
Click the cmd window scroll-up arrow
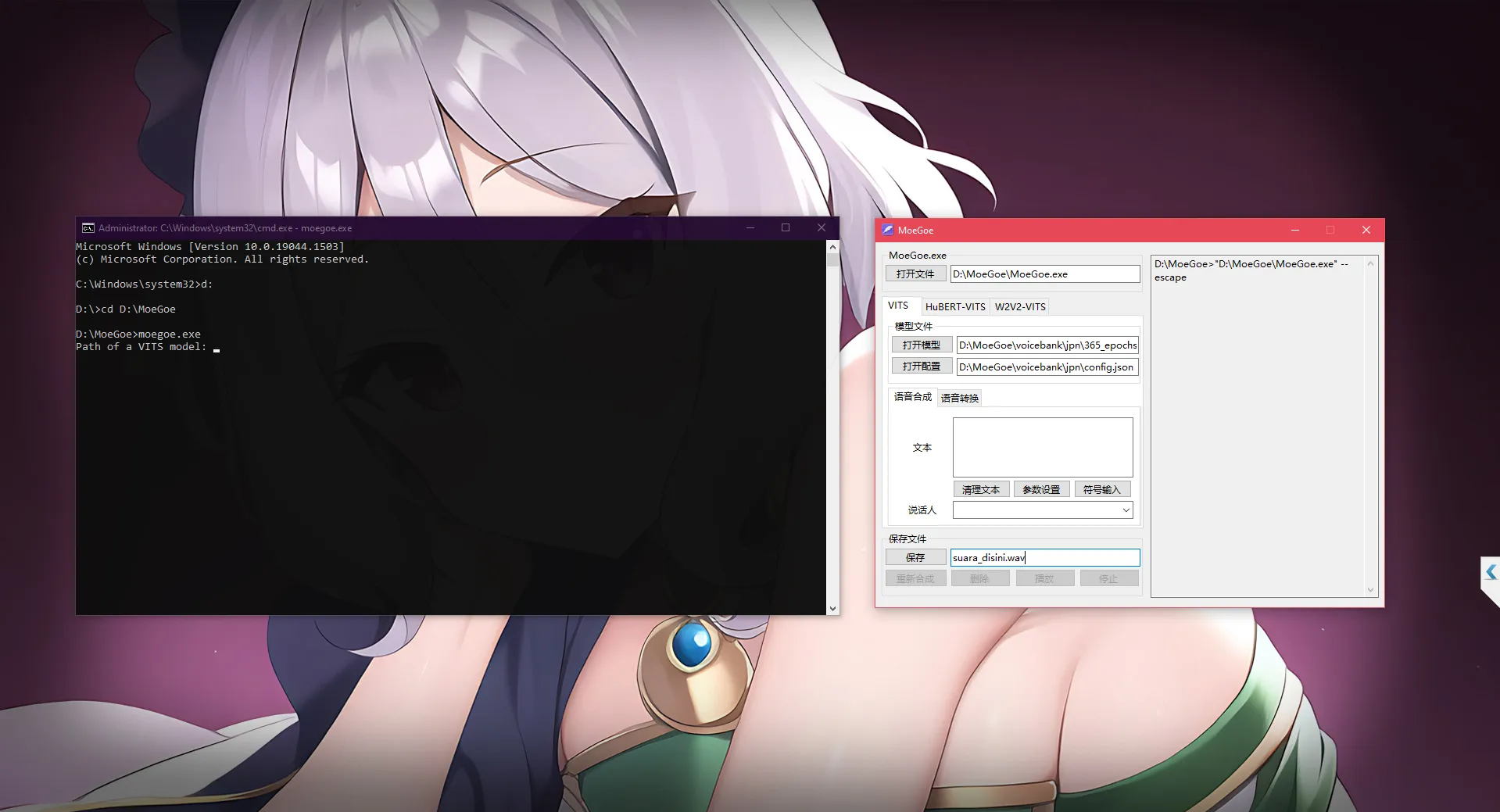tap(832, 247)
